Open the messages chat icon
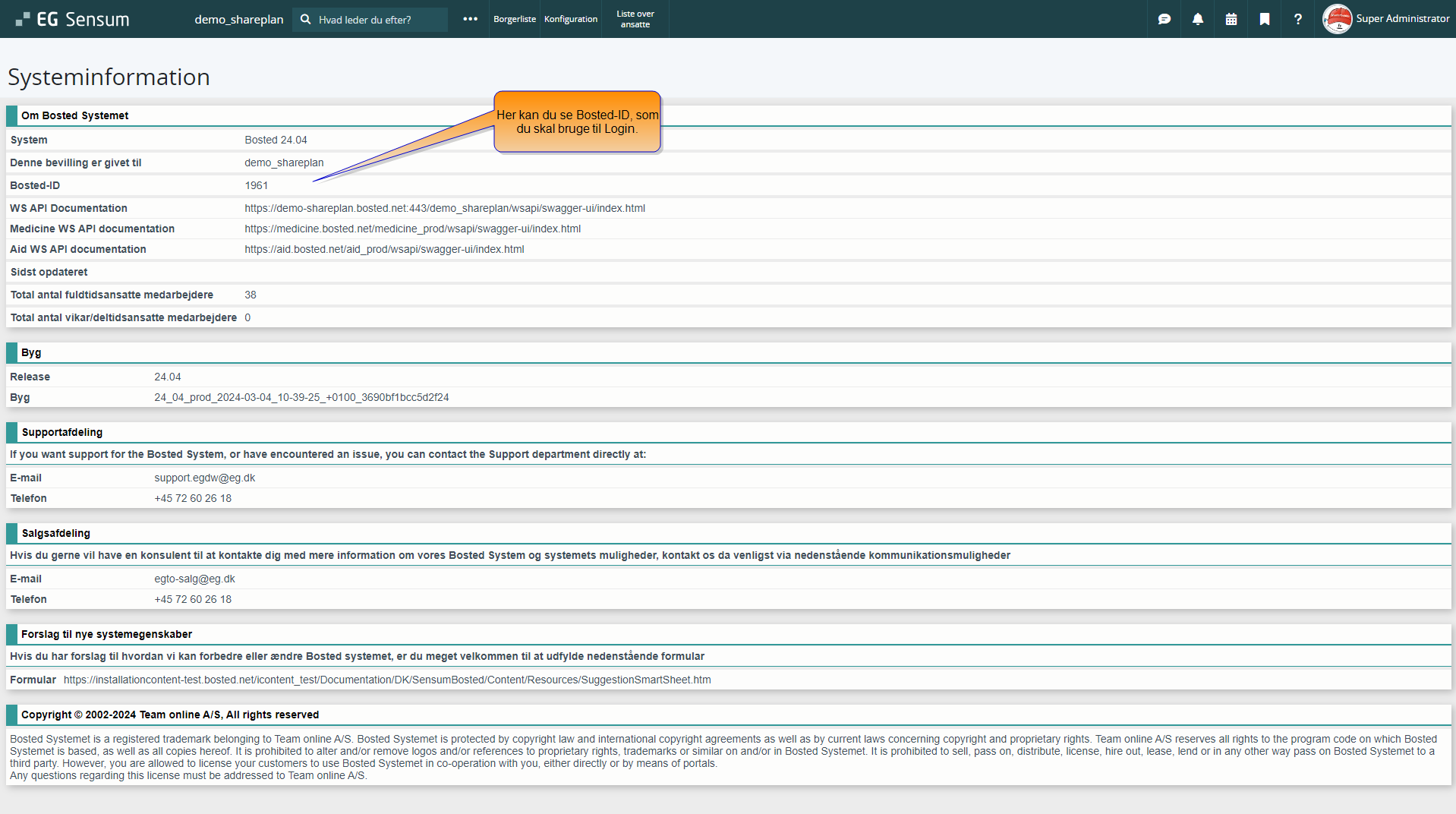1456x814 pixels. point(1164,19)
